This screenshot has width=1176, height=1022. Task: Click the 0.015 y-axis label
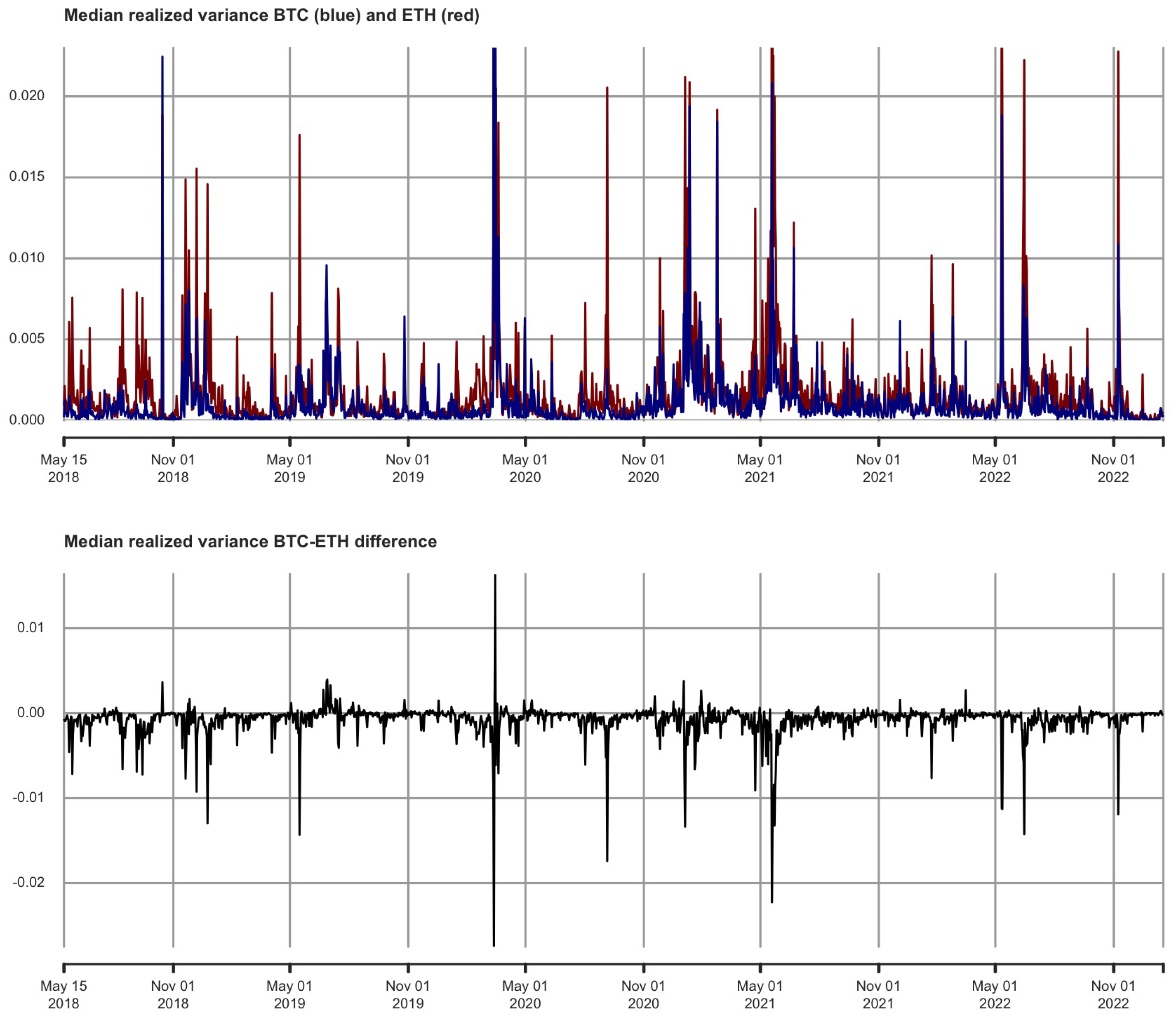[x=27, y=176]
